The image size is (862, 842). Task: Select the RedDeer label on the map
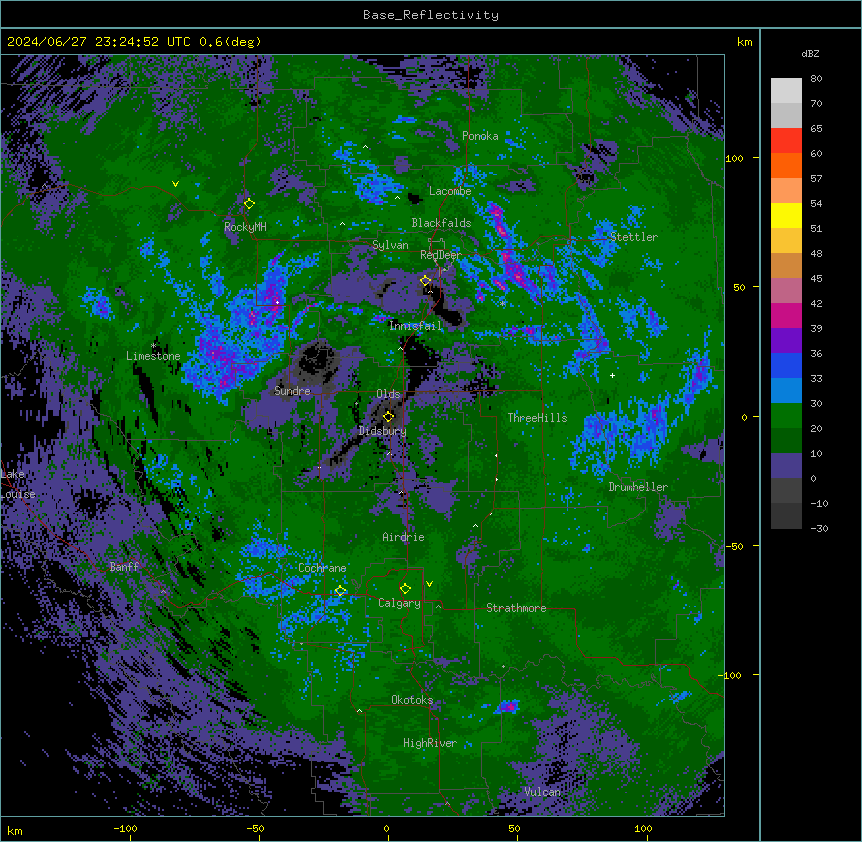(x=440, y=254)
